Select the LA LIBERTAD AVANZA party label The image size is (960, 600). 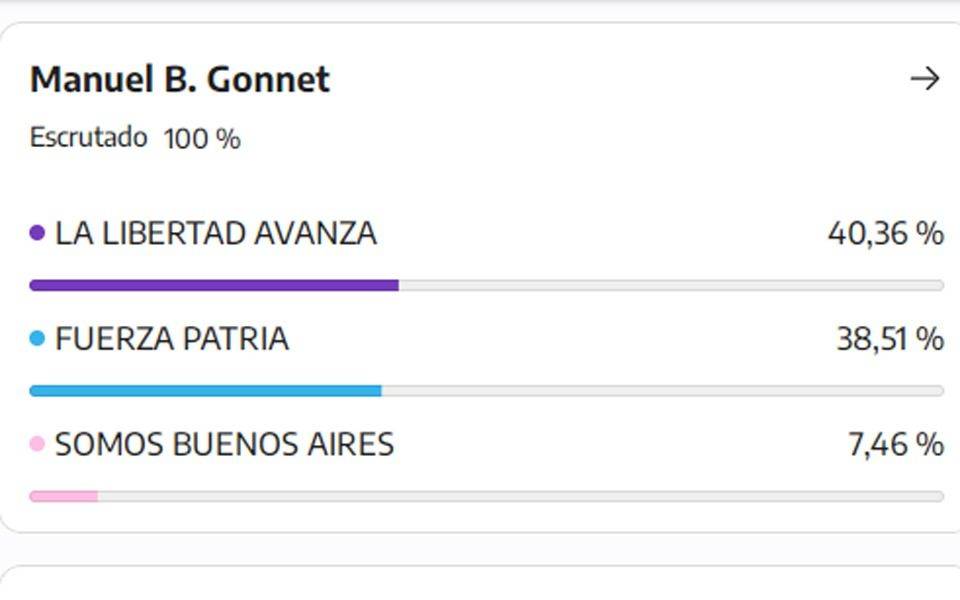(216, 233)
